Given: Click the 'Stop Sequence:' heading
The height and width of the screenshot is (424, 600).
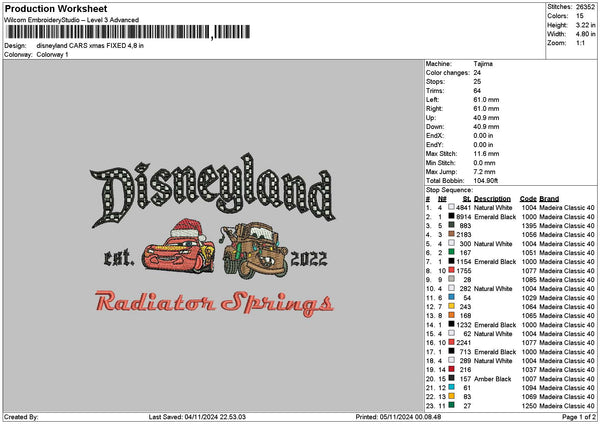Looking at the screenshot, I should pyautogui.click(x=449, y=190).
